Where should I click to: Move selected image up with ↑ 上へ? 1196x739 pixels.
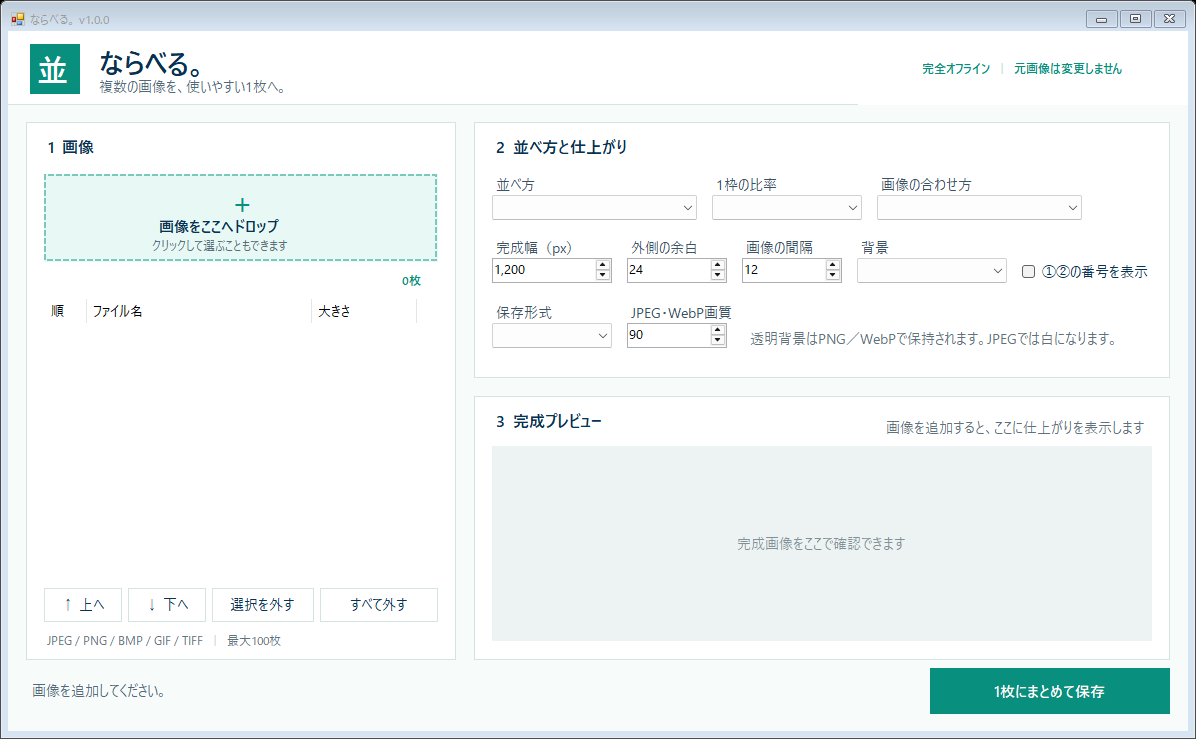click(83, 605)
